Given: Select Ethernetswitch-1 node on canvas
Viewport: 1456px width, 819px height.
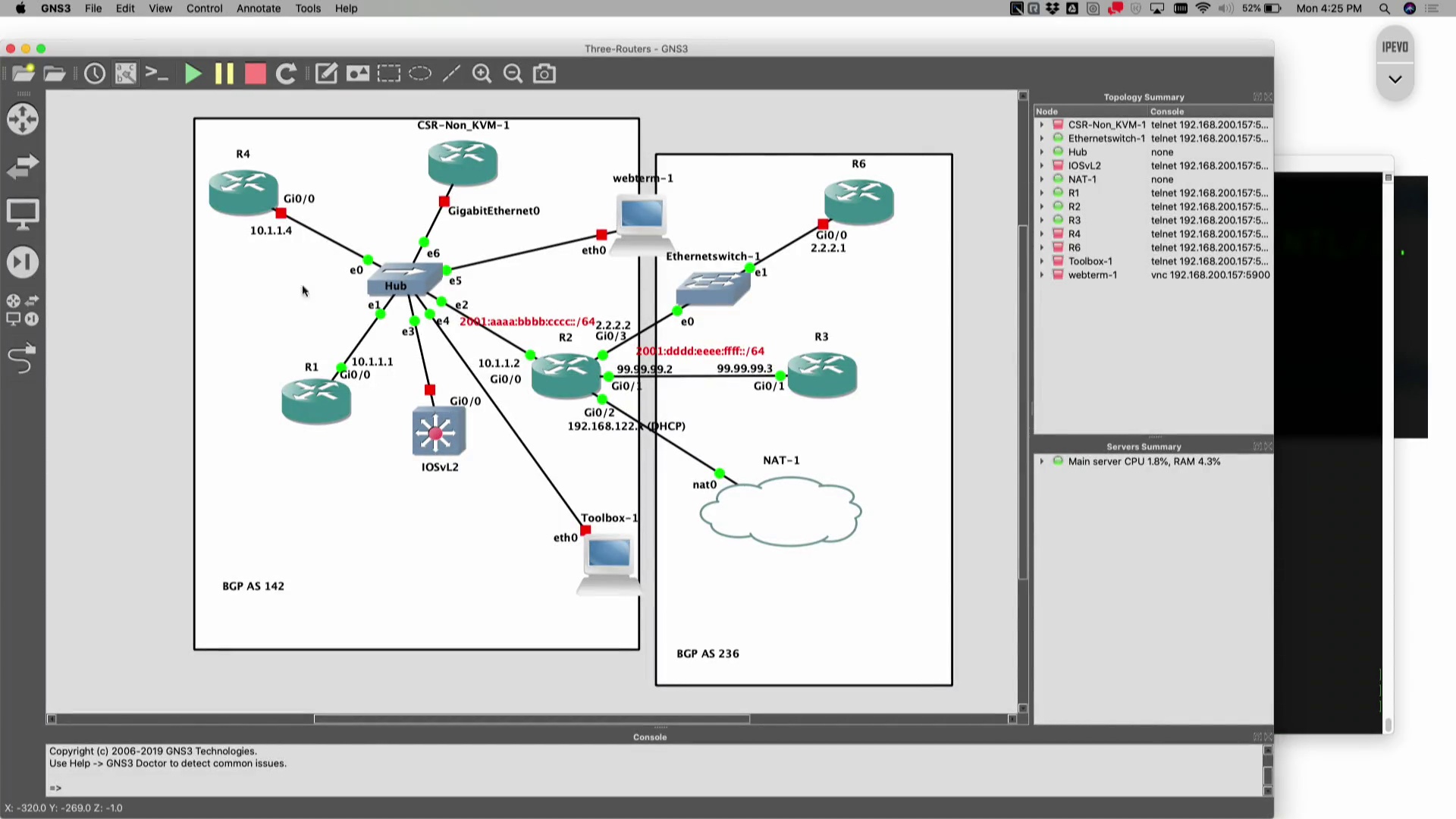Looking at the screenshot, I should point(714,287).
